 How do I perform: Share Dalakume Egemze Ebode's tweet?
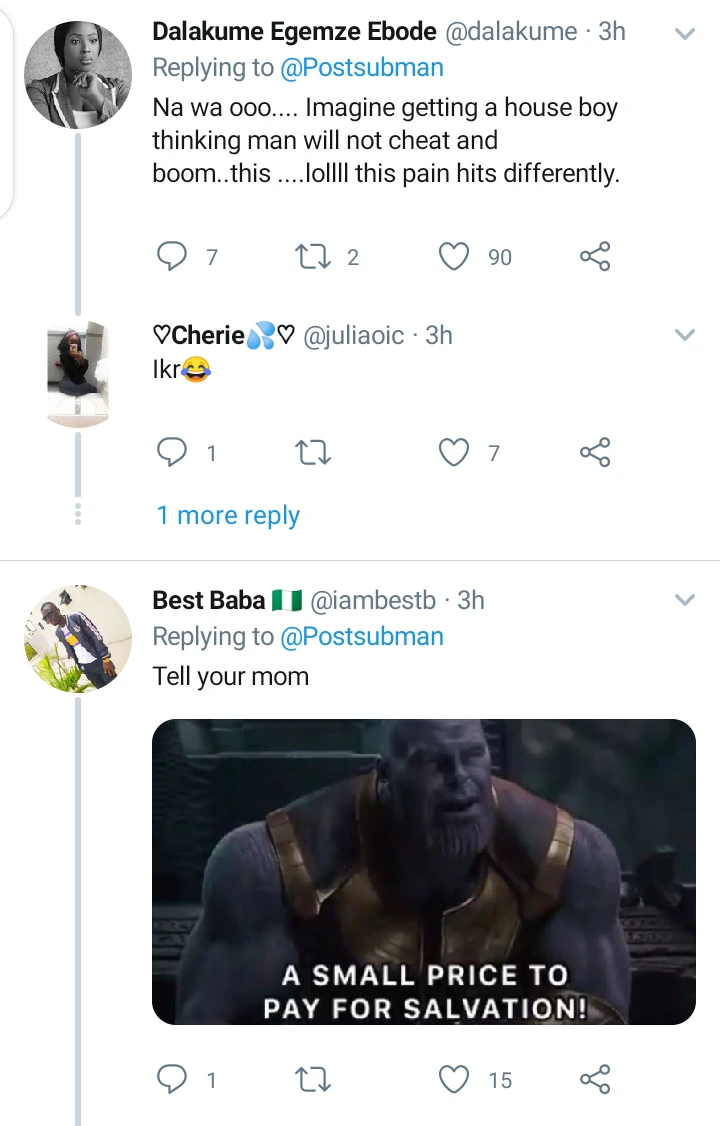click(595, 257)
